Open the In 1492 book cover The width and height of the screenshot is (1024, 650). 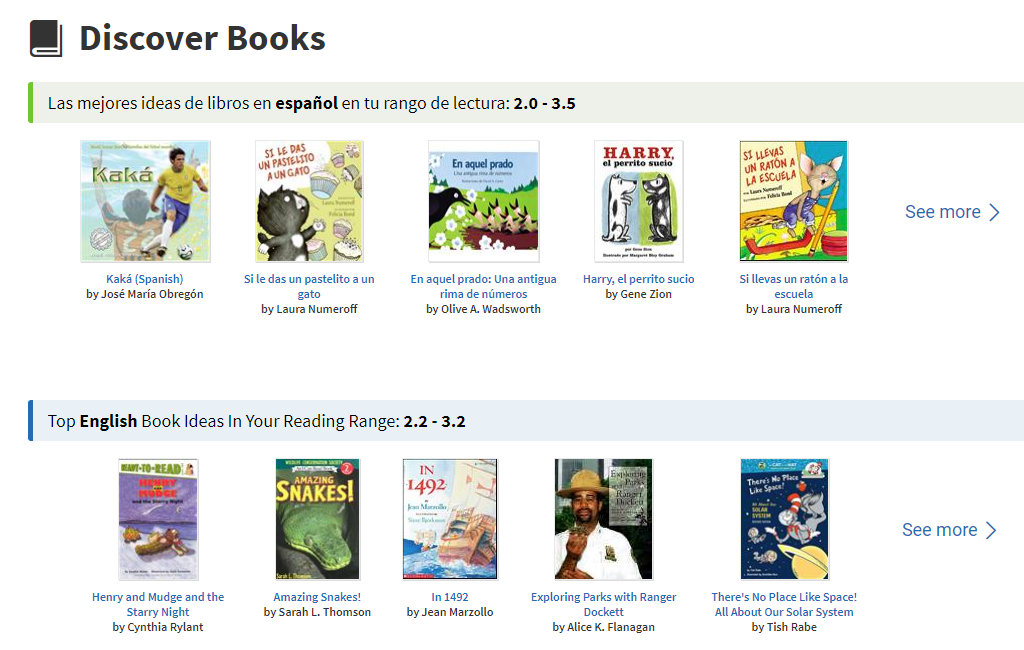[450, 519]
